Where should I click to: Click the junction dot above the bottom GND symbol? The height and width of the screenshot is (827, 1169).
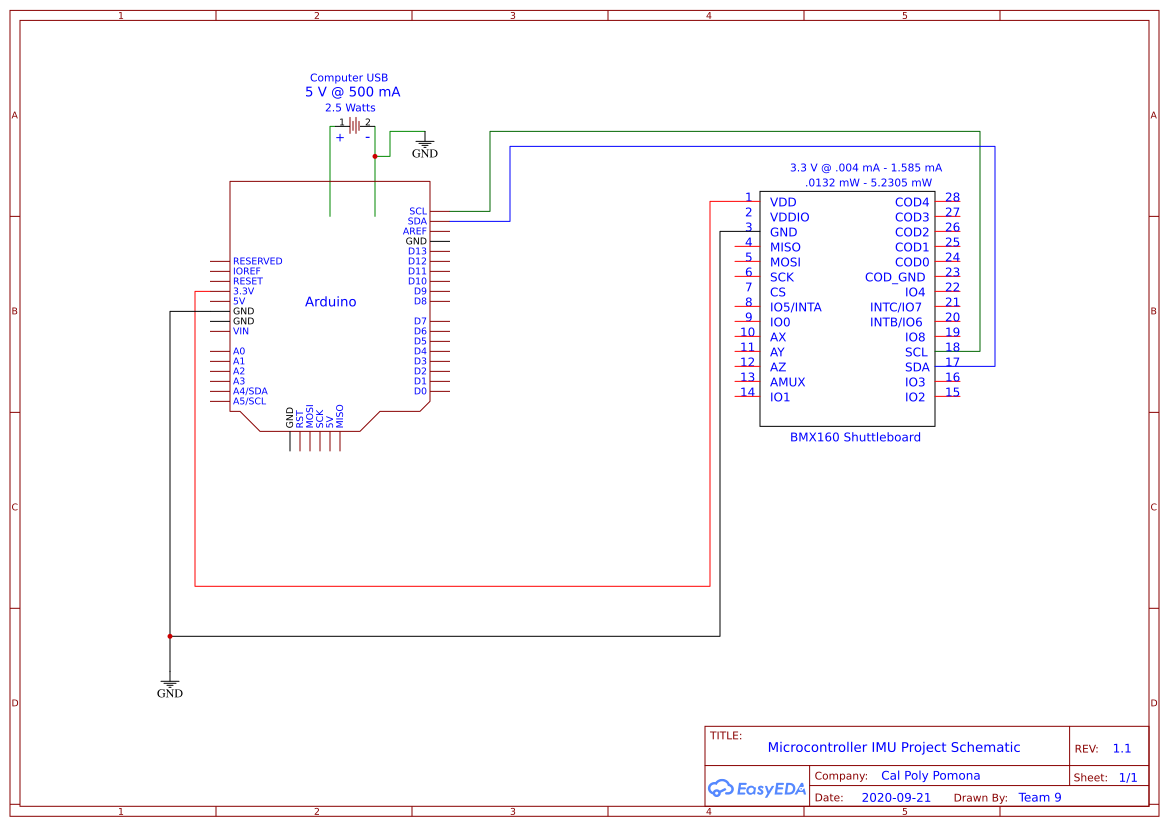click(x=170, y=635)
